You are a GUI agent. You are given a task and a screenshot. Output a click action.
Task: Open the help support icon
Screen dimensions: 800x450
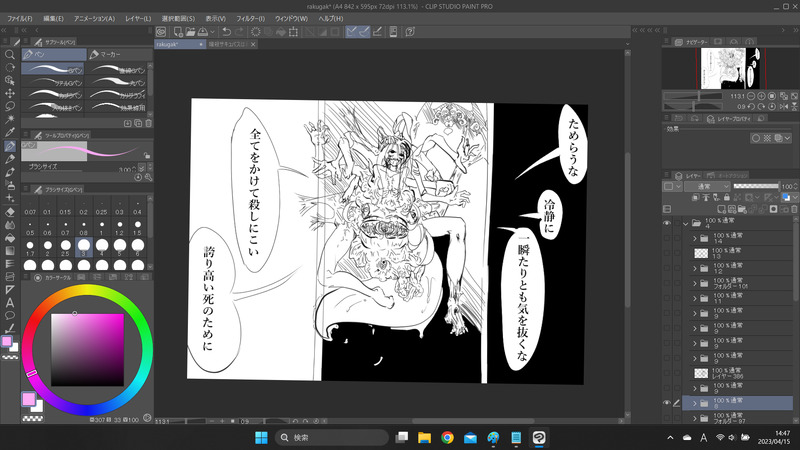point(410,32)
